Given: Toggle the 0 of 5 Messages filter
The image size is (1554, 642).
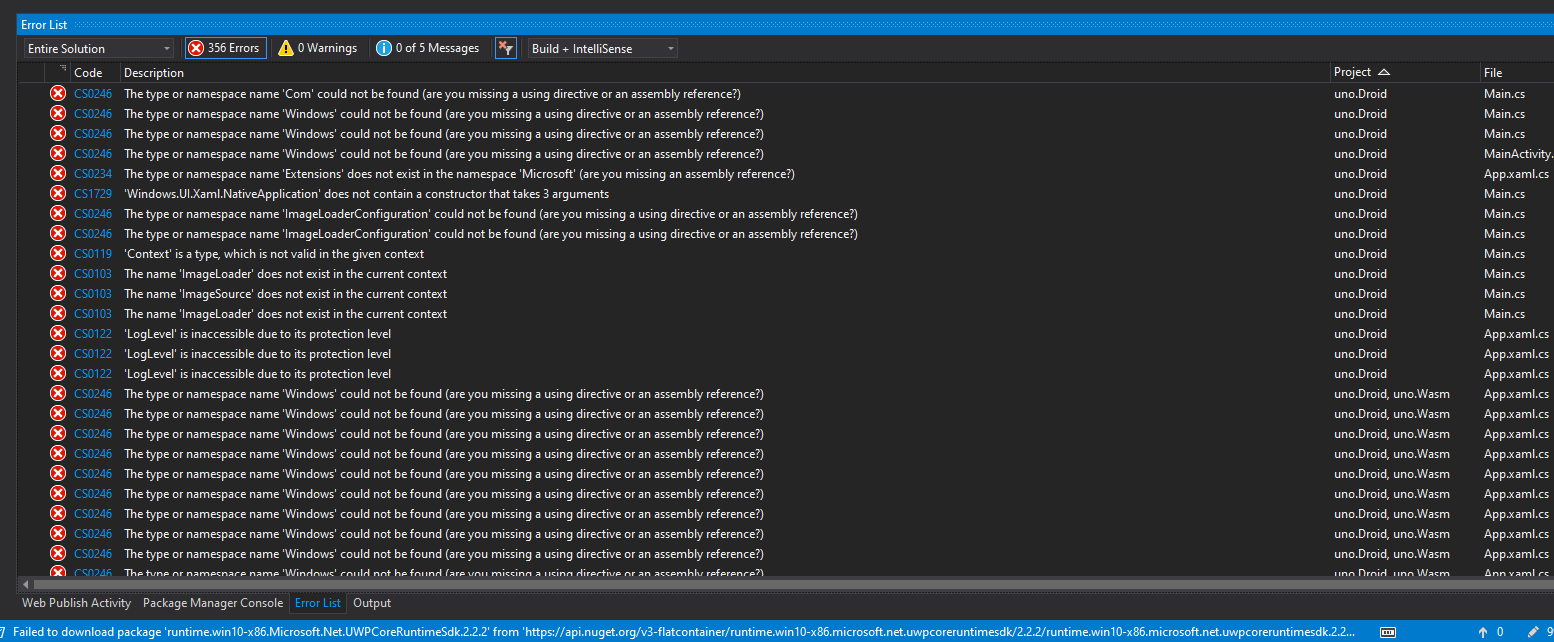Looking at the screenshot, I should click(x=428, y=47).
